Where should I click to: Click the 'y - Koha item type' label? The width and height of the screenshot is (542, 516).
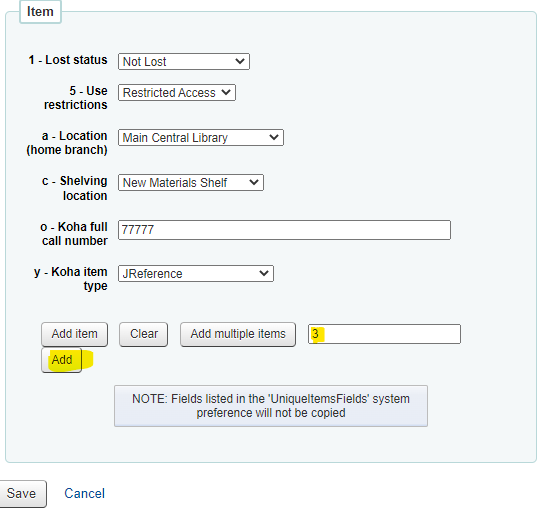tap(71, 279)
